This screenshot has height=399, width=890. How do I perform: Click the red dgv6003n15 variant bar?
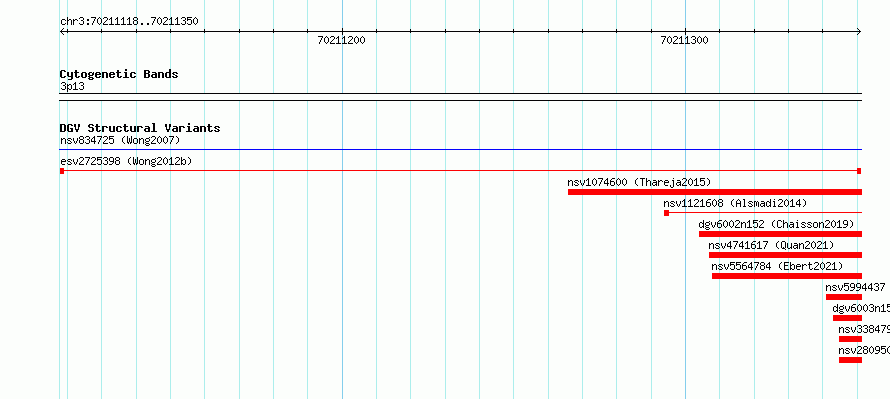(847, 318)
